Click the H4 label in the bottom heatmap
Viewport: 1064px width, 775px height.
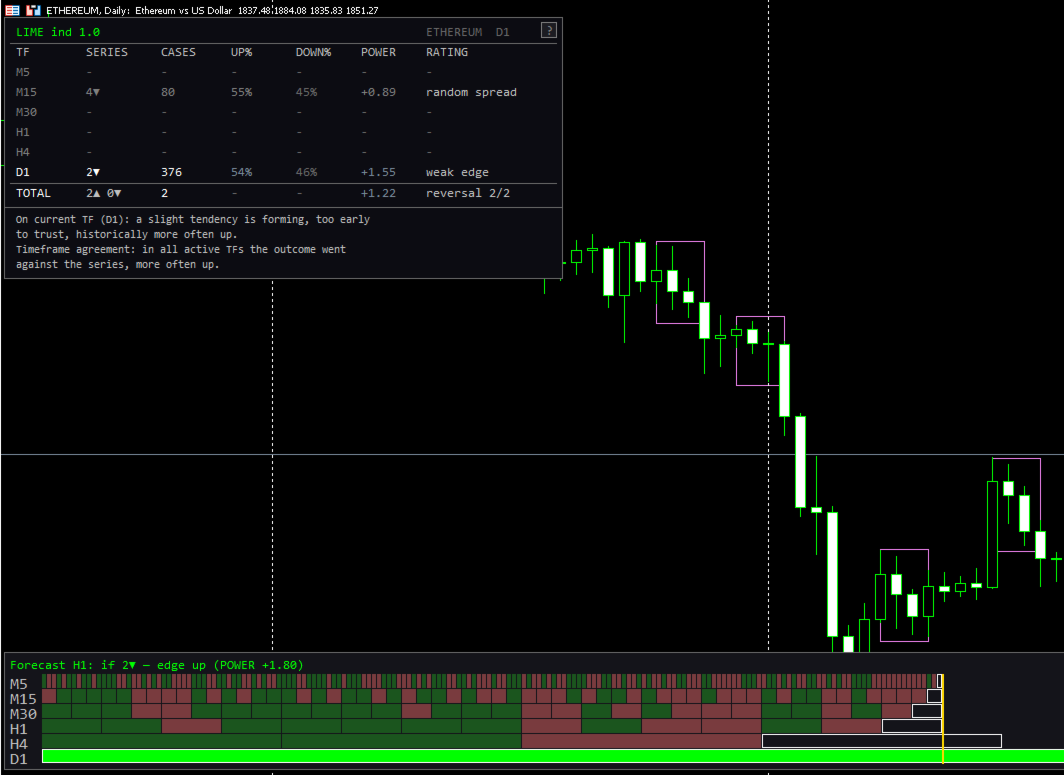coord(18,744)
